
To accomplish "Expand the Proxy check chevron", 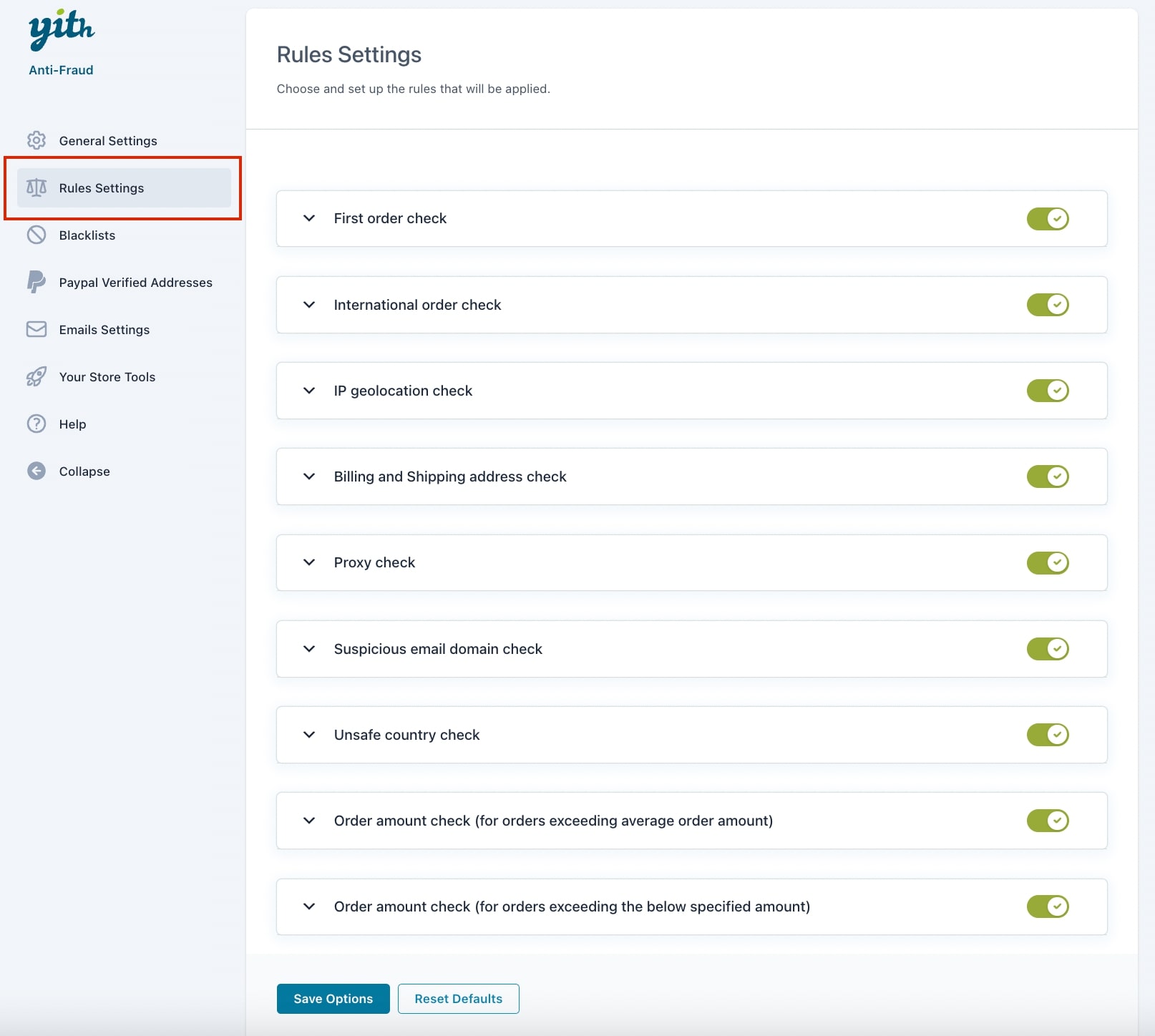I will (309, 562).
